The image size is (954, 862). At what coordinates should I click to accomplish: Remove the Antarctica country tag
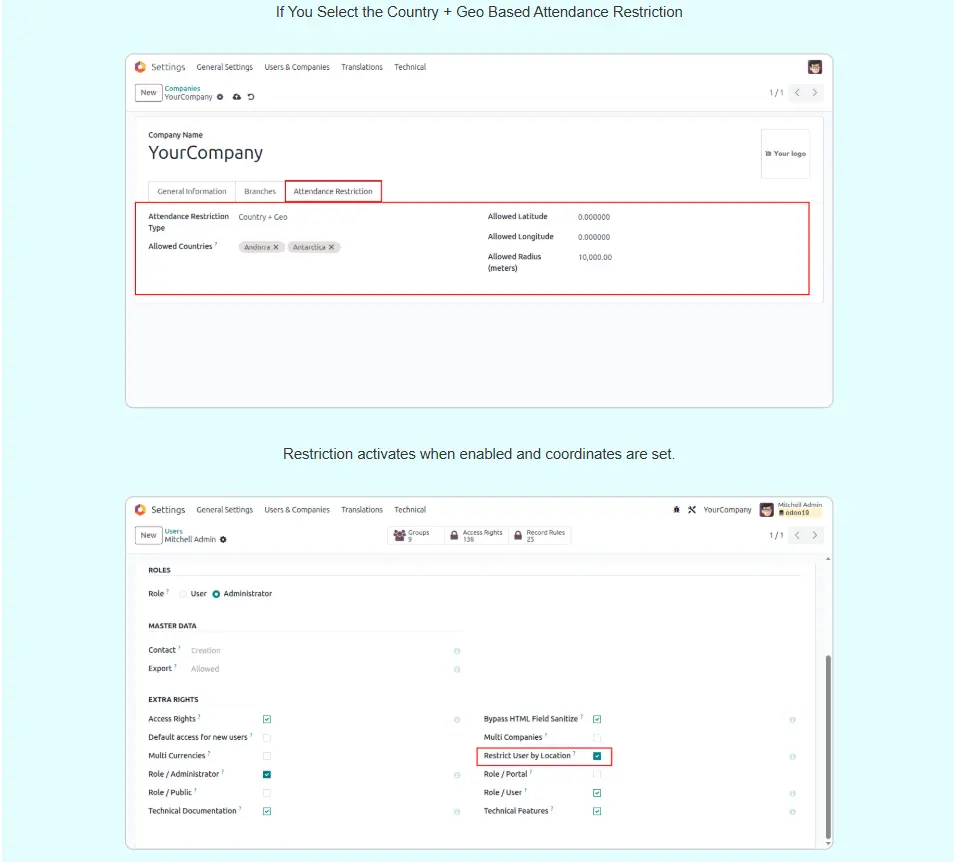pyautogui.click(x=332, y=247)
